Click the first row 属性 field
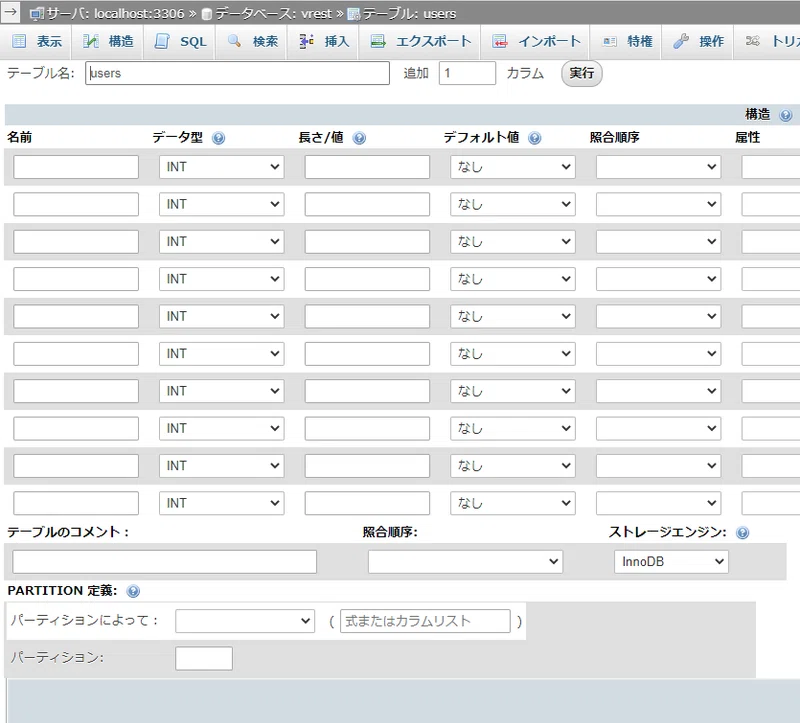 771,167
